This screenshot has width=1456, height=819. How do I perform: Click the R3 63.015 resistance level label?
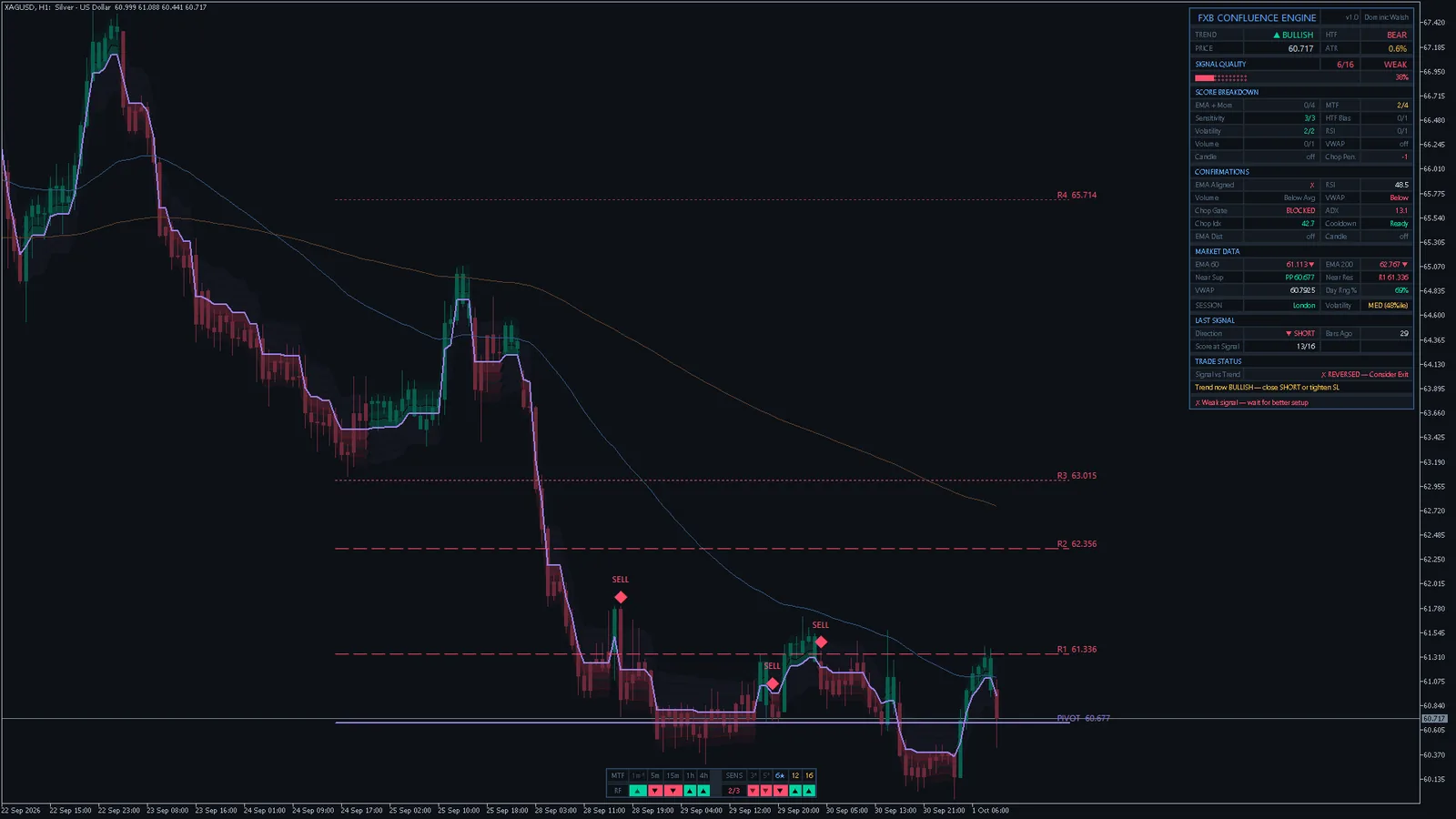1077,476
